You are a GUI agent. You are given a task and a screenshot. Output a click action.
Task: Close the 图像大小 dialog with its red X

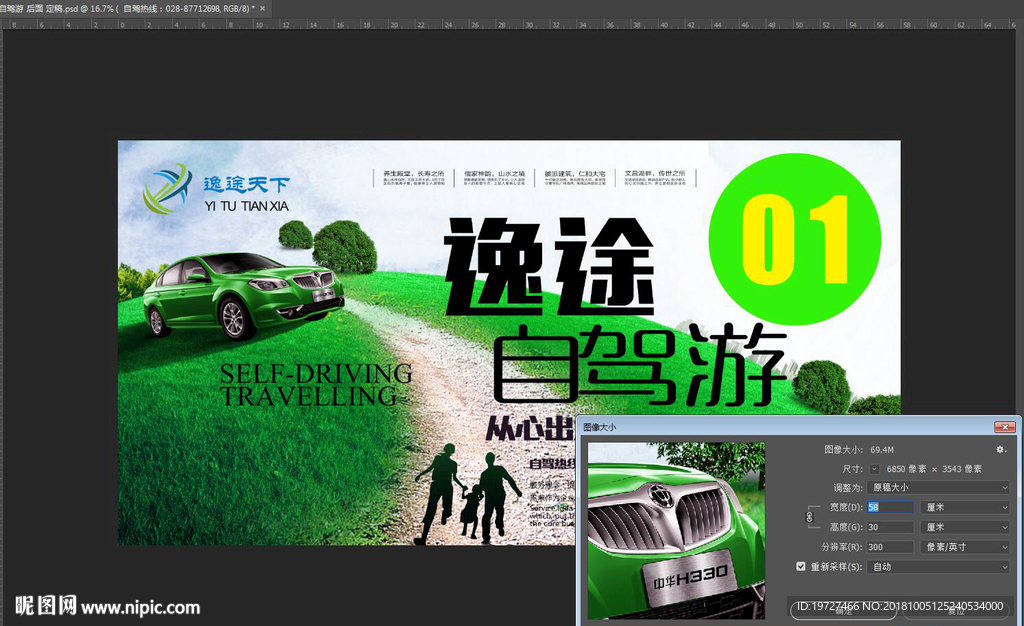click(x=1004, y=426)
